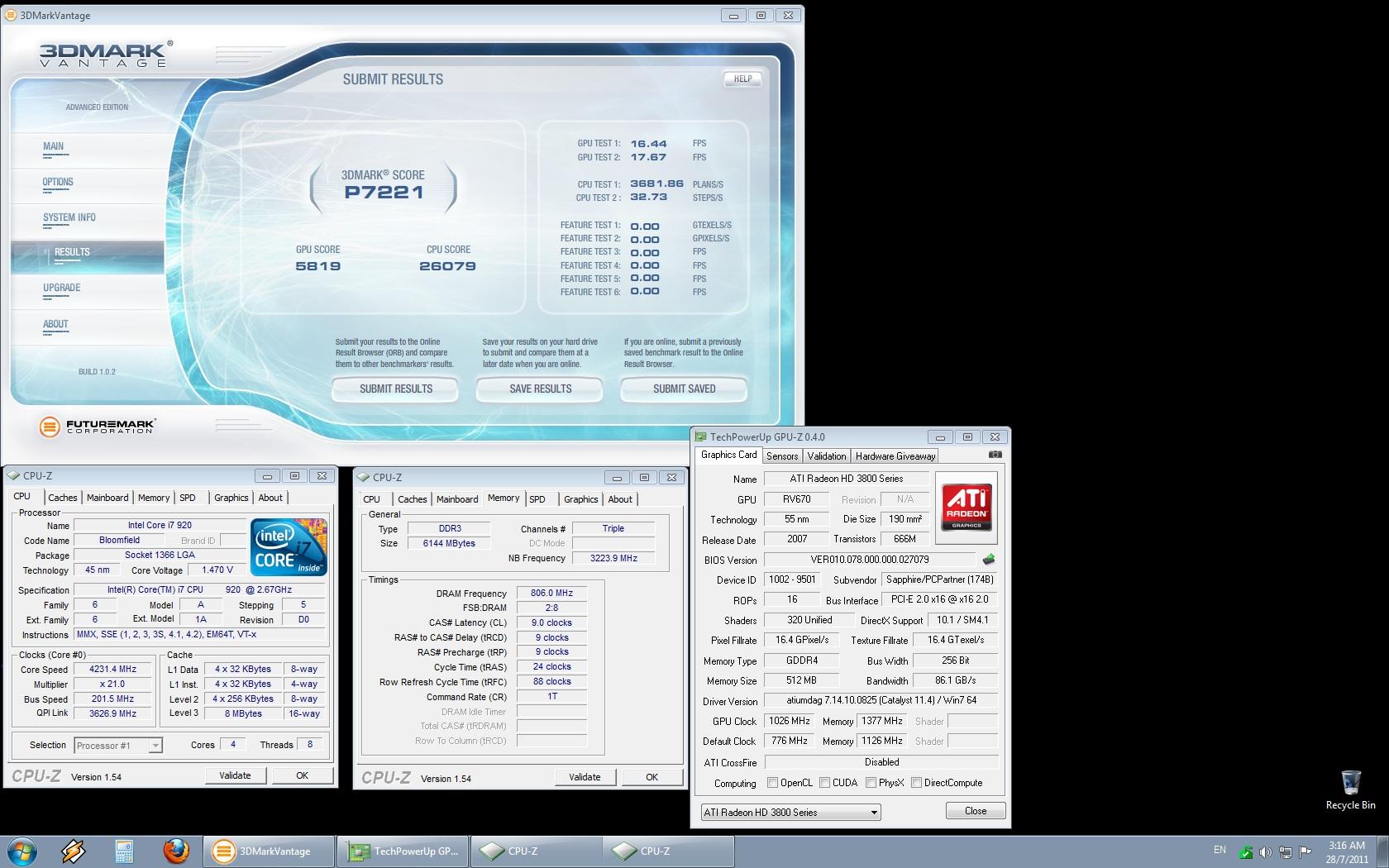Viewport: 1389px width, 868px height.
Task: Click the GPU Clock 1026 MHz field
Action: 790,721
